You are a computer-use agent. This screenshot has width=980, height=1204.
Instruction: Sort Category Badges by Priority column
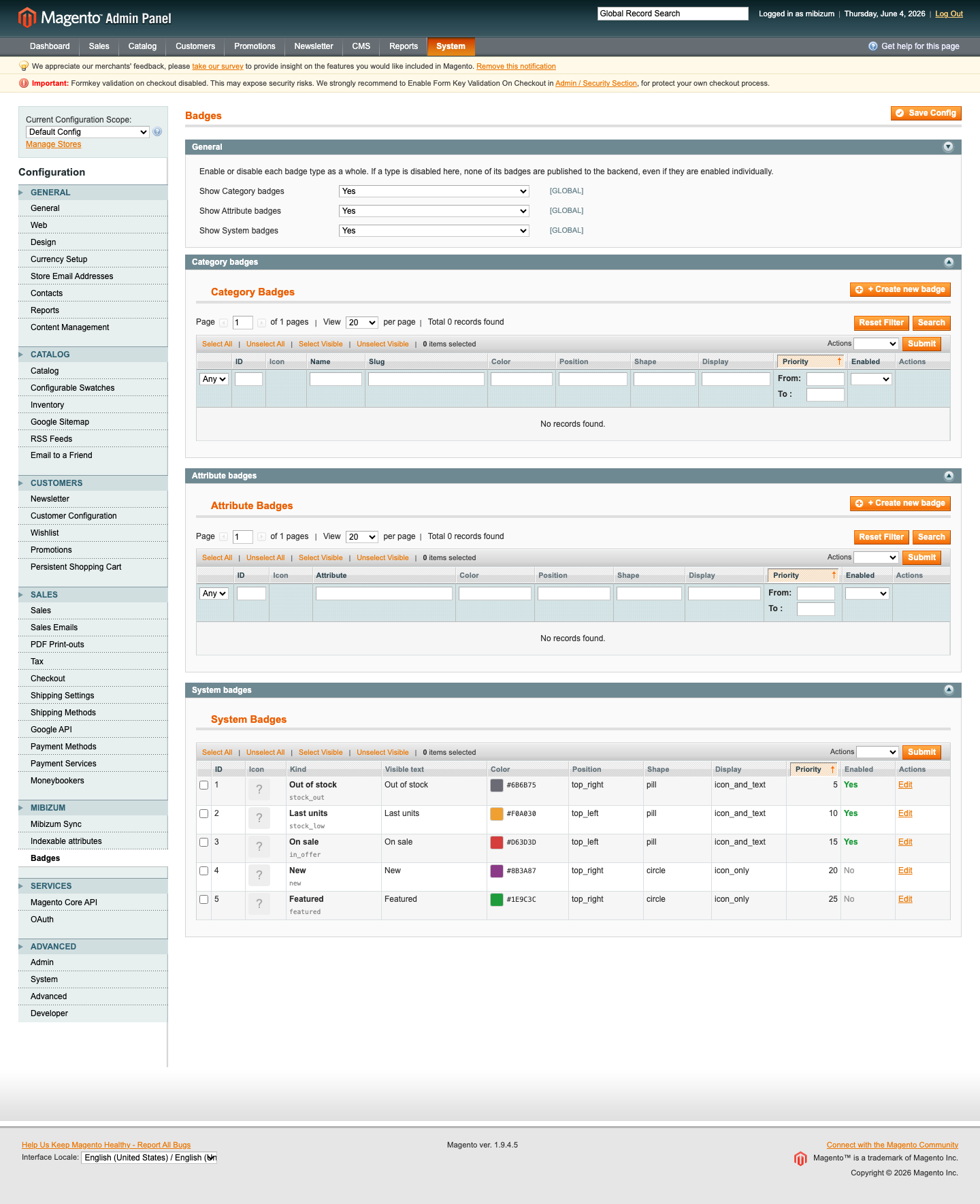point(810,361)
